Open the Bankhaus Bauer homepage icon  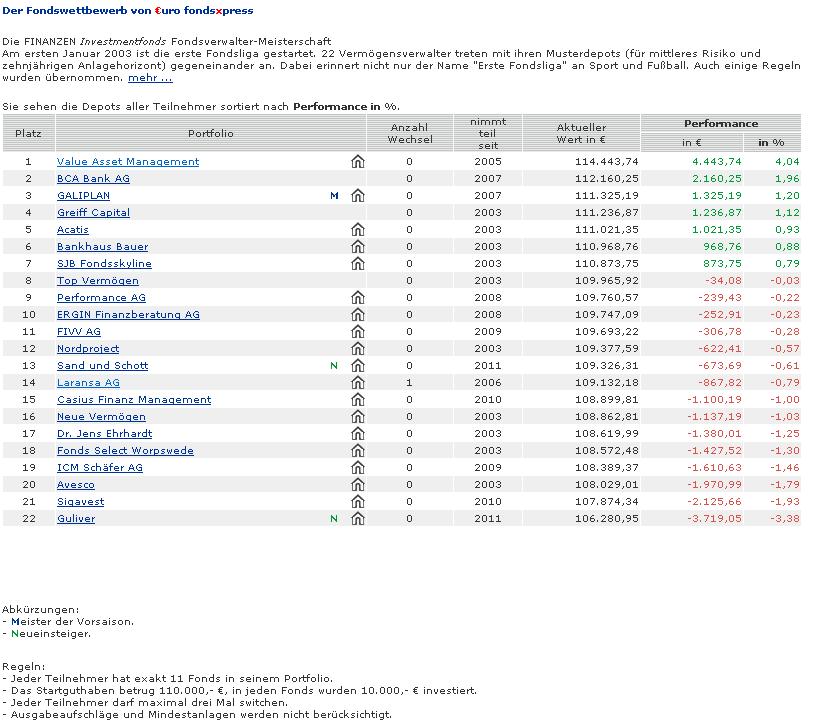point(358,247)
